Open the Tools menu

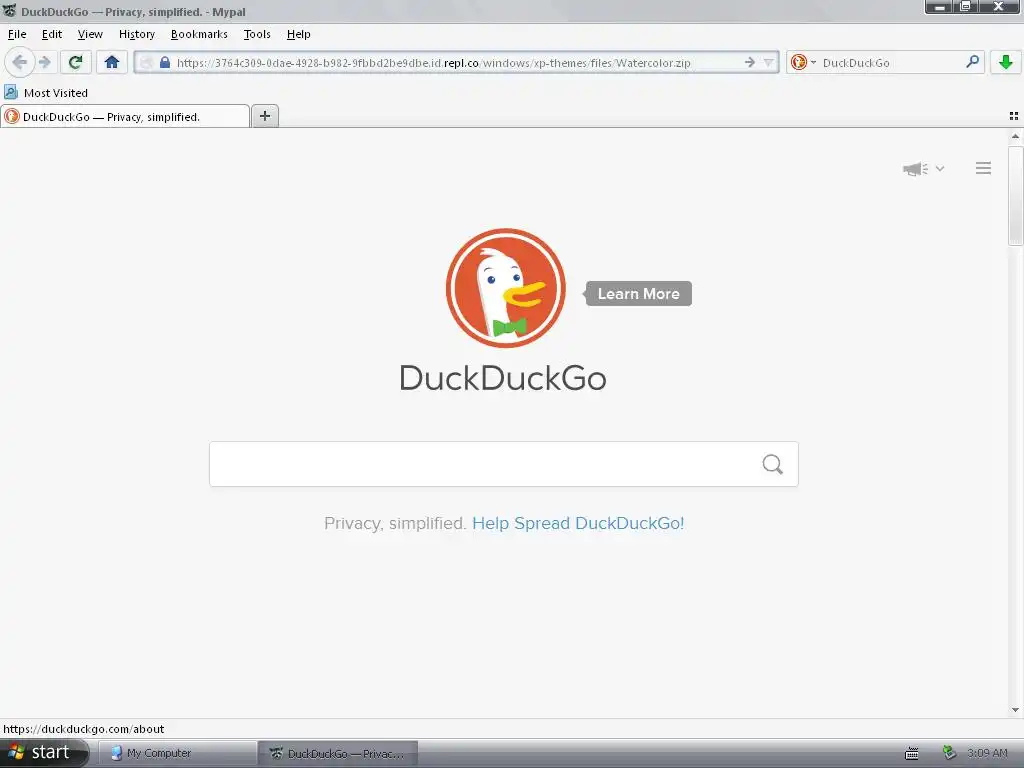tap(257, 34)
